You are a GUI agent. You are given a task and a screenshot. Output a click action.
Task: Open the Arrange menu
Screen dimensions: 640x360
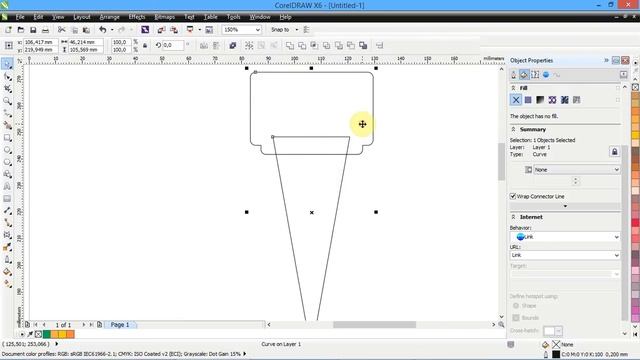(109, 17)
